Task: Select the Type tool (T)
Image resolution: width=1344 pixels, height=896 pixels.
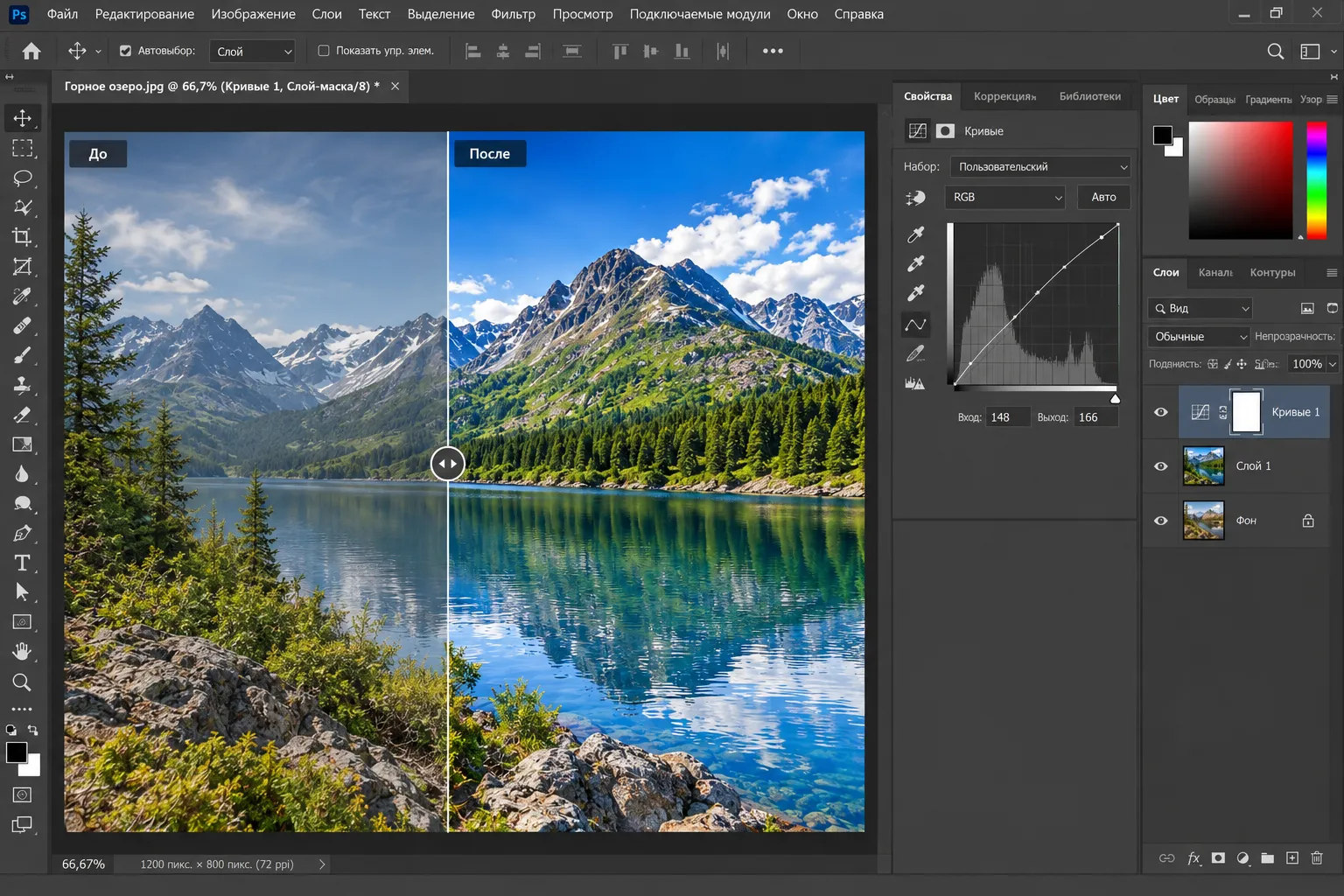Action: (x=23, y=563)
